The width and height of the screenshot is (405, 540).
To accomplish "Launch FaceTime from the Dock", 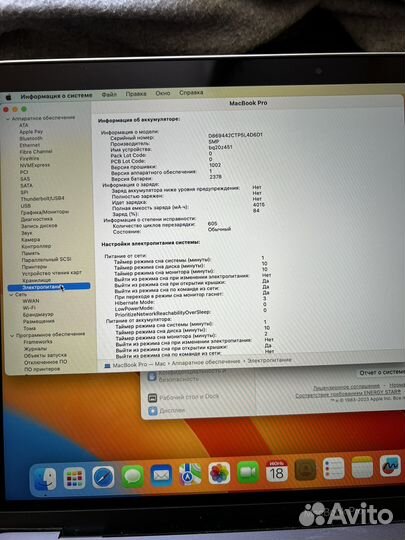I will pos(248,472).
